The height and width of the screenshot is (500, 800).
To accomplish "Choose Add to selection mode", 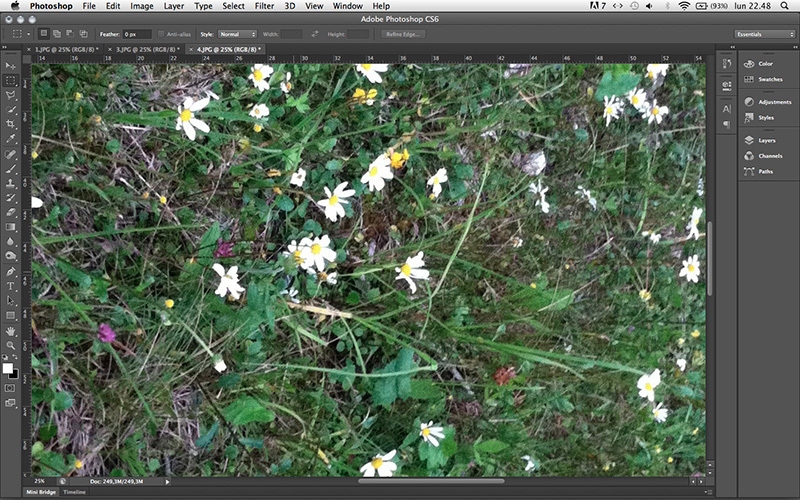I will (x=57, y=34).
